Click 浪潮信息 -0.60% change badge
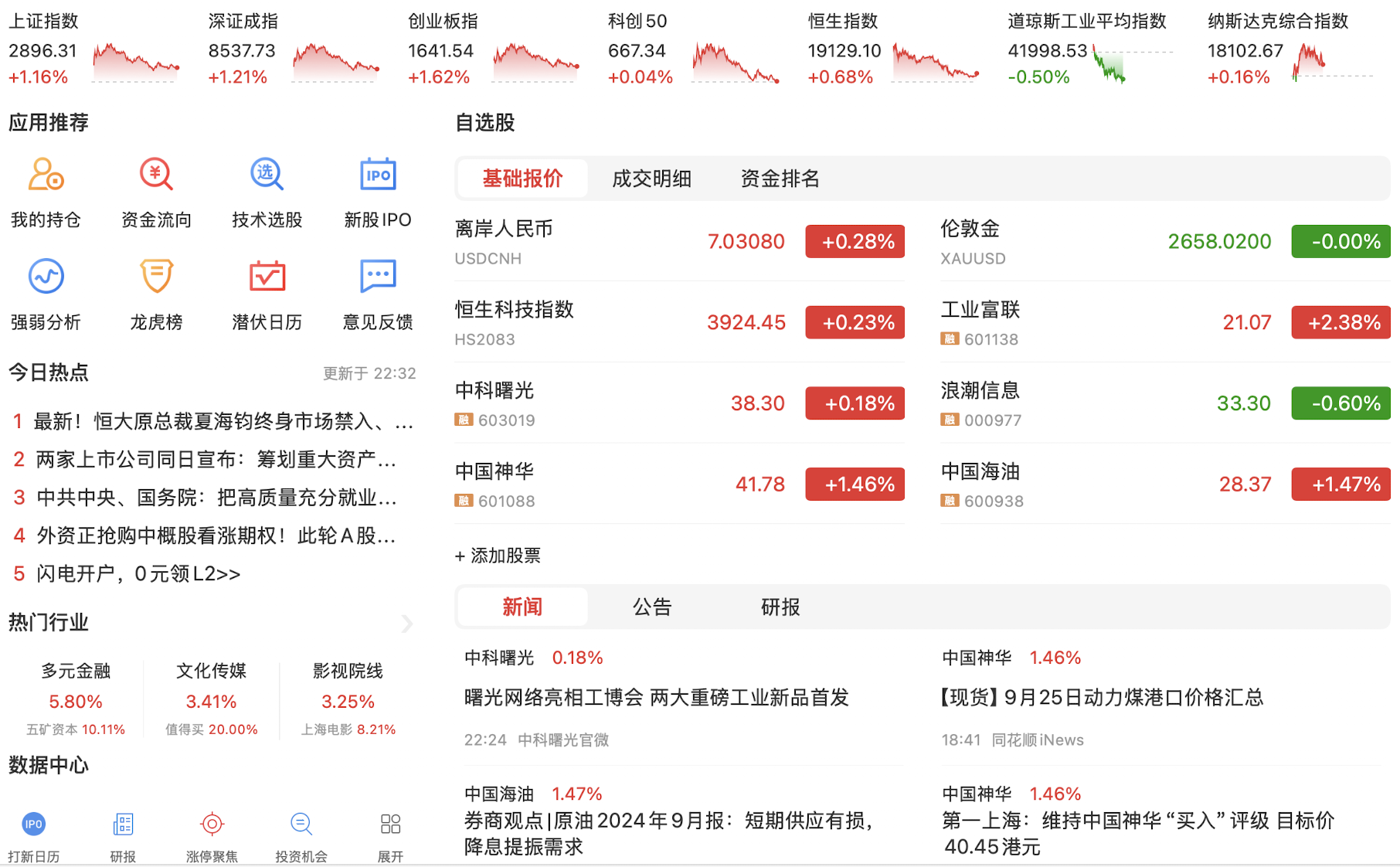 tap(1341, 403)
